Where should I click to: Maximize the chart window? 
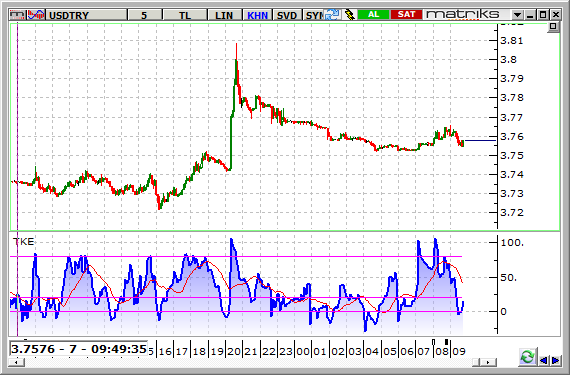coord(543,15)
